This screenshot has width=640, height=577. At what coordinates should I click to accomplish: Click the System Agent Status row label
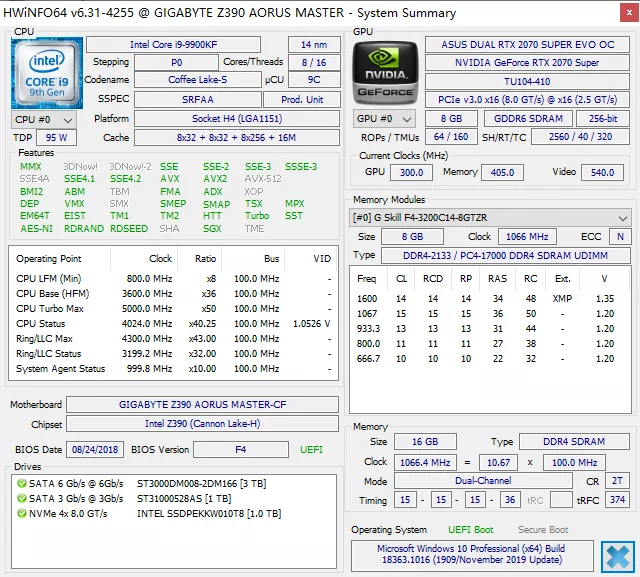pos(60,369)
